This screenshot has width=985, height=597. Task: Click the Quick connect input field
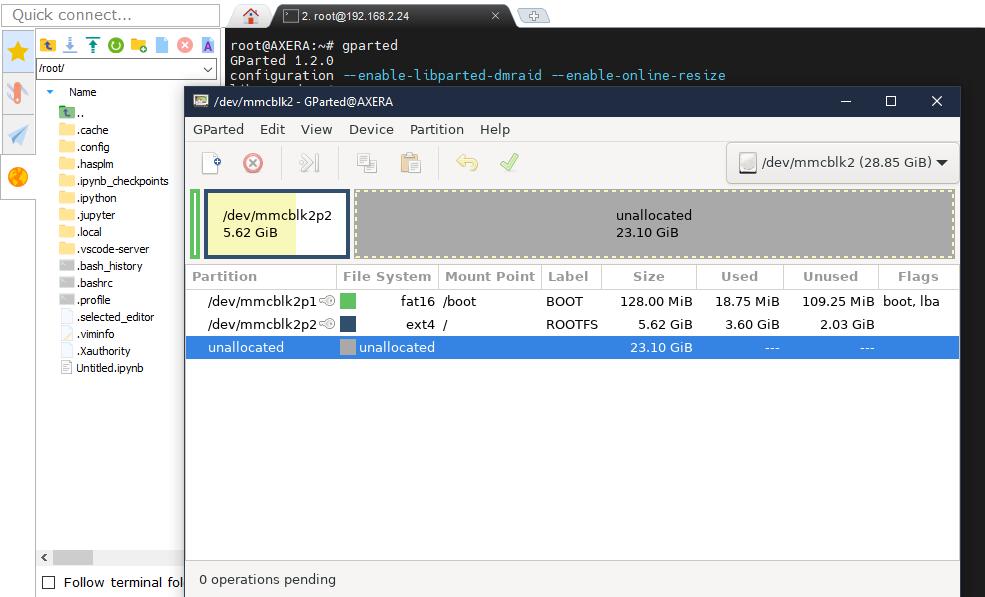coord(111,15)
